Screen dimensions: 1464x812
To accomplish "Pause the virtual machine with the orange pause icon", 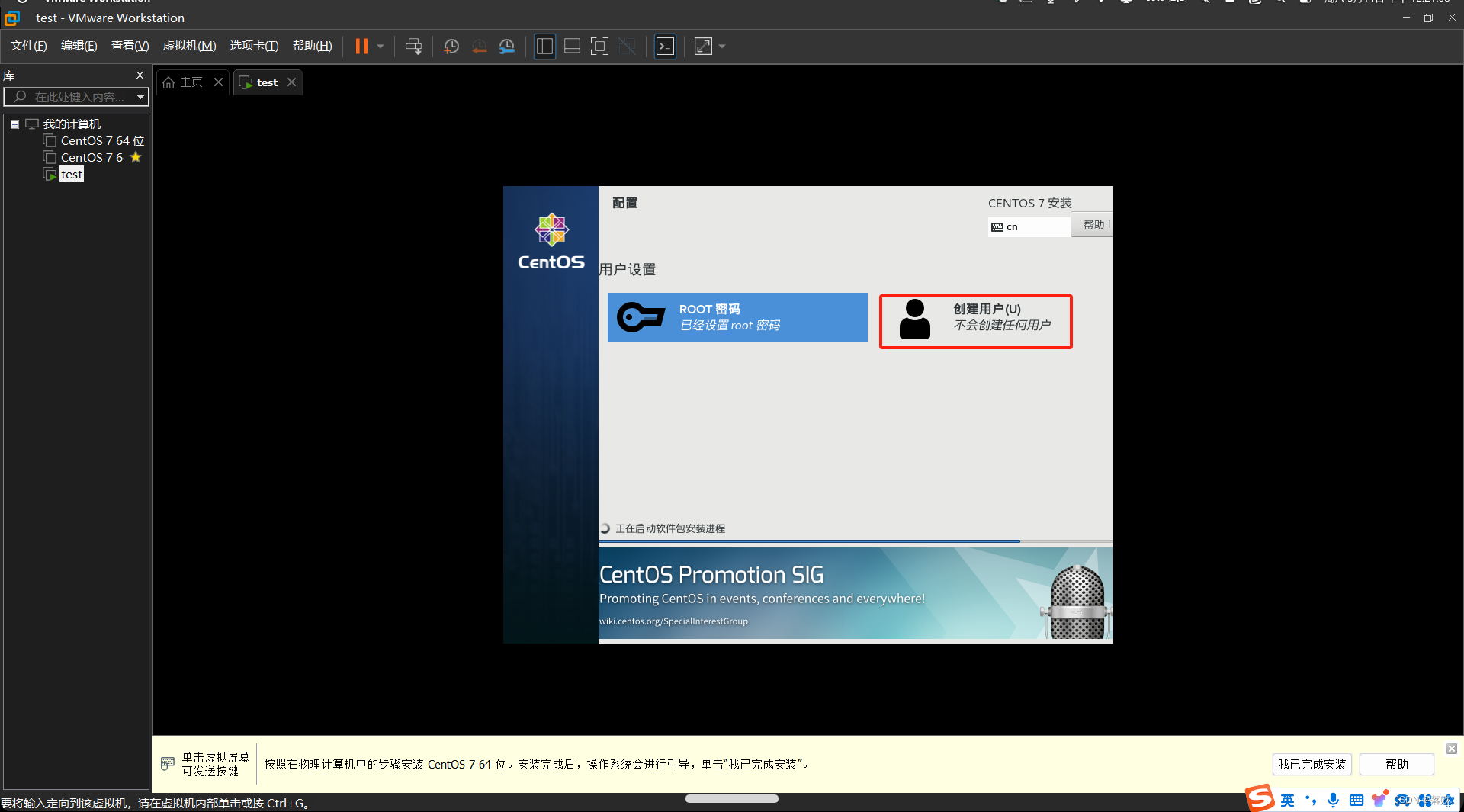I will pos(361,47).
